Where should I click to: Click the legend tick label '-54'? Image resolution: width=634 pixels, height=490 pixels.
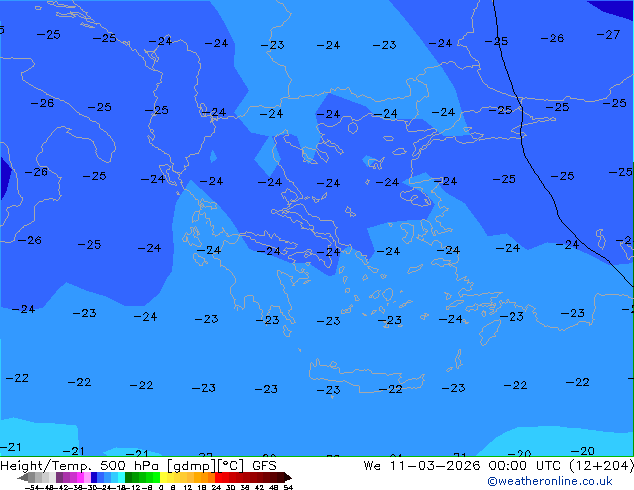point(32,487)
